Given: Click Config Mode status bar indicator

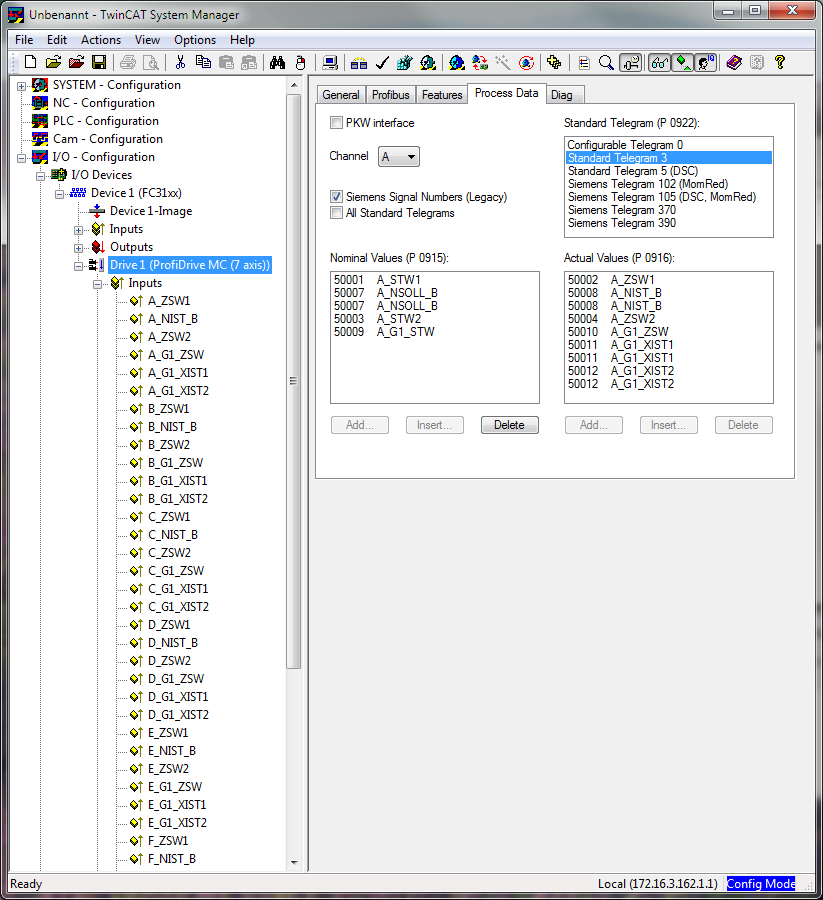Looking at the screenshot, I should point(761,883).
